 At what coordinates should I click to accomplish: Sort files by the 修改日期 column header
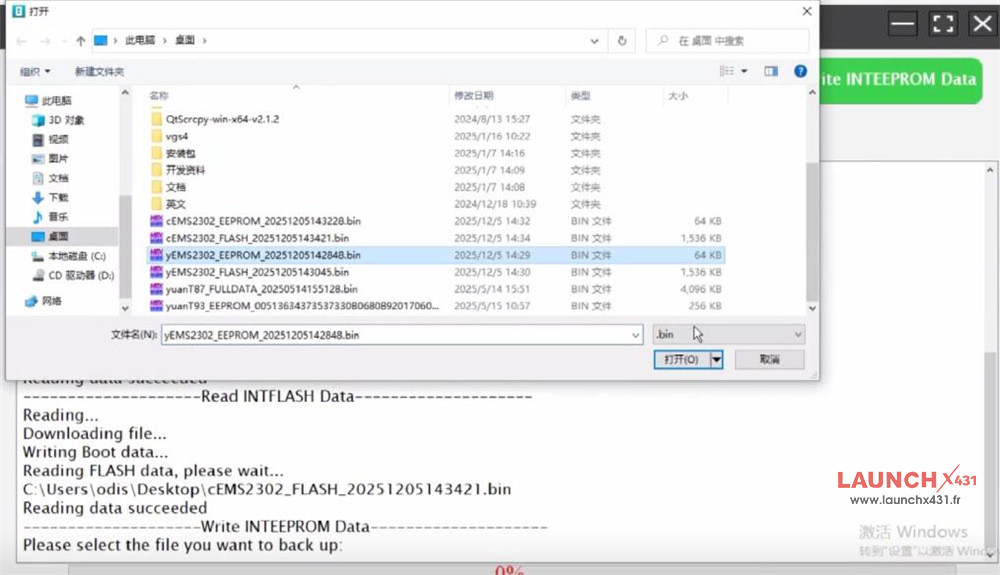[473, 96]
